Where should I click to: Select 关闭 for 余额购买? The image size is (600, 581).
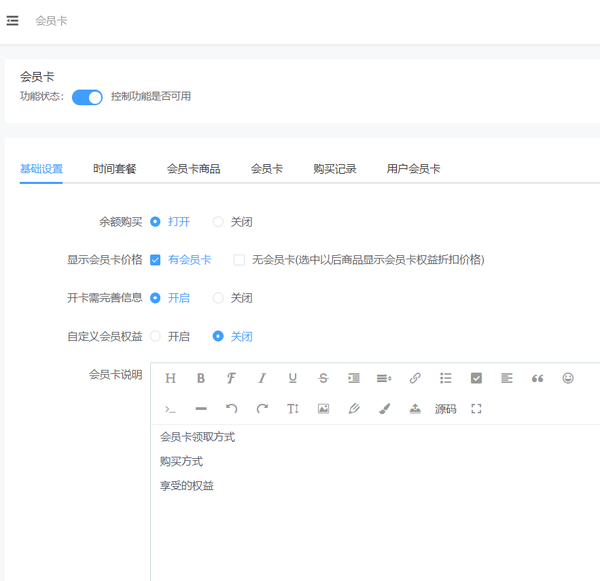coord(218,222)
